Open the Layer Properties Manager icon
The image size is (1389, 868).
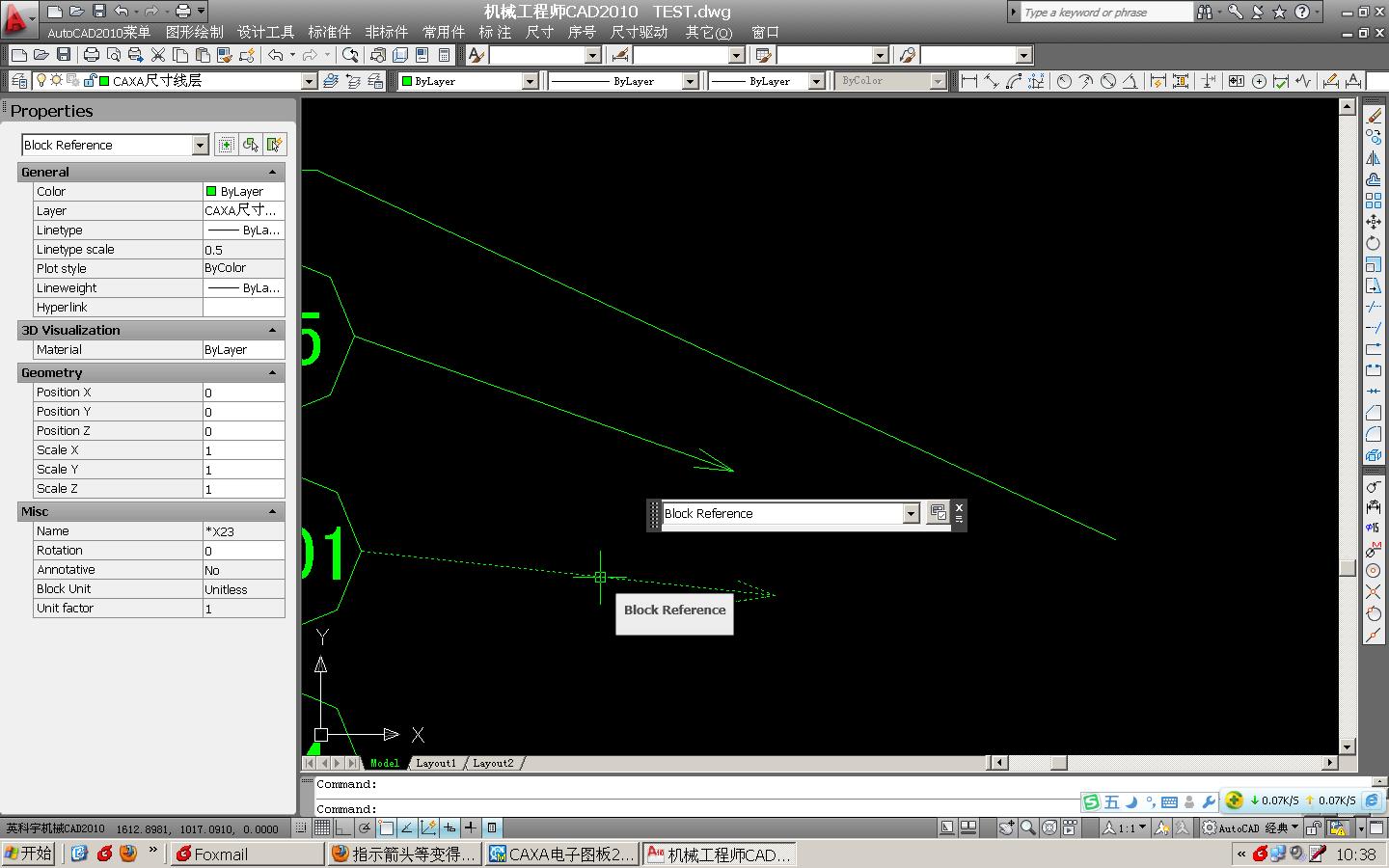click(x=17, y=81)
